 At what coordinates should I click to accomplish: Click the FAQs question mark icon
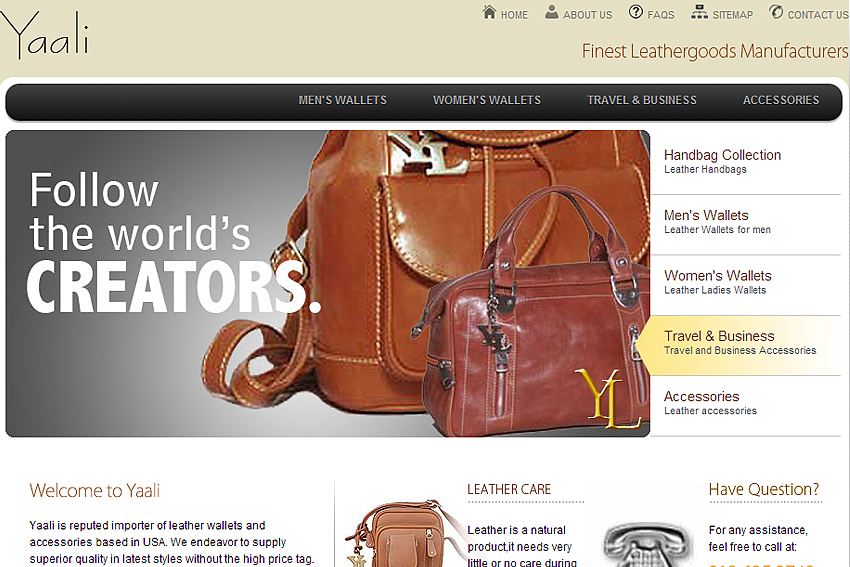point(636,11)
